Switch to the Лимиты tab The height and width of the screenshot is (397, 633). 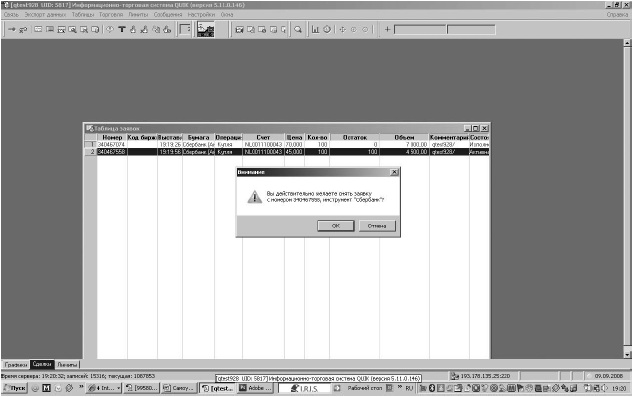click(67, 365)
